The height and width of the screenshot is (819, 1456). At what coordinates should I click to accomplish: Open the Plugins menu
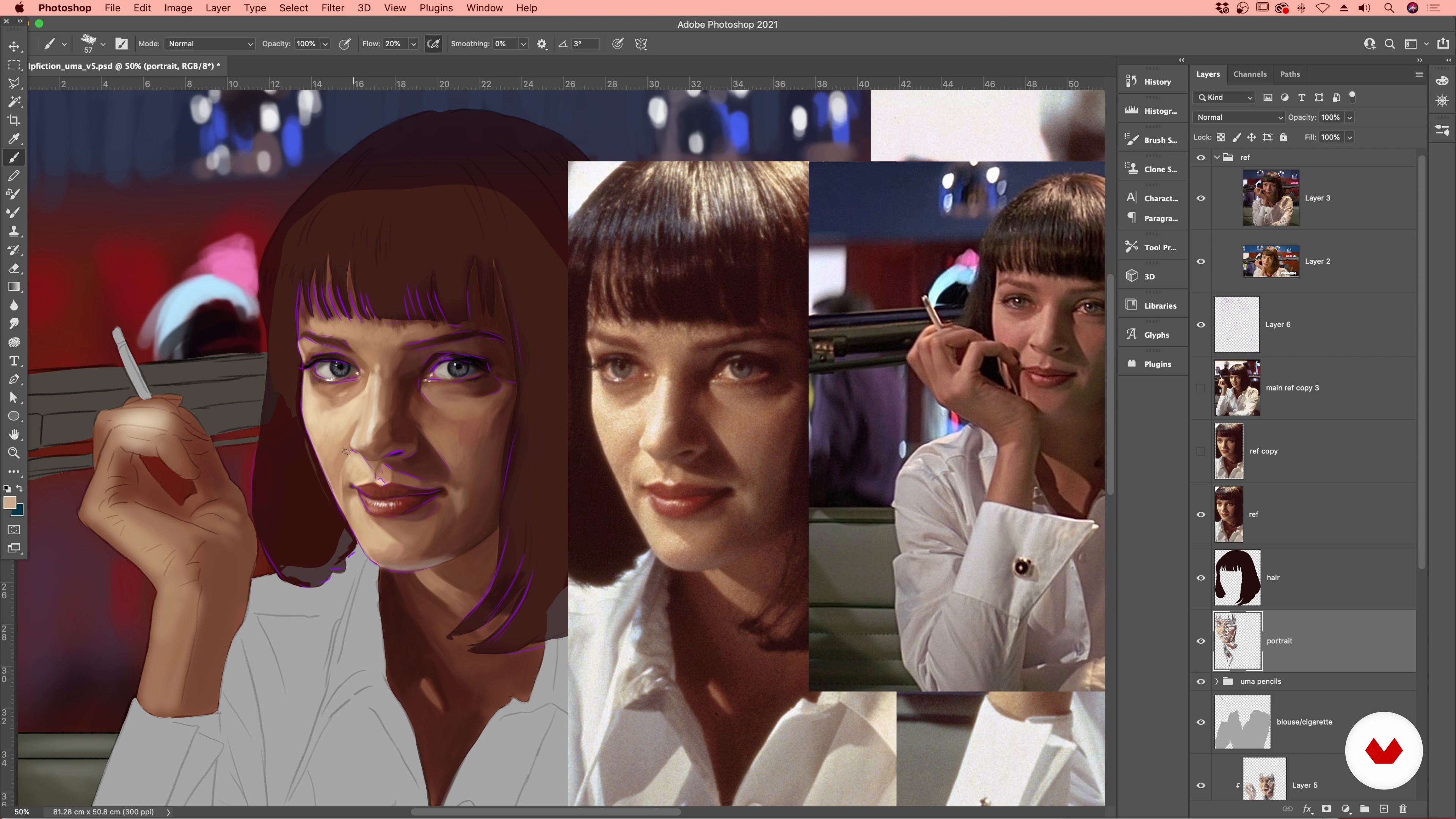click(x=436, y=8)
